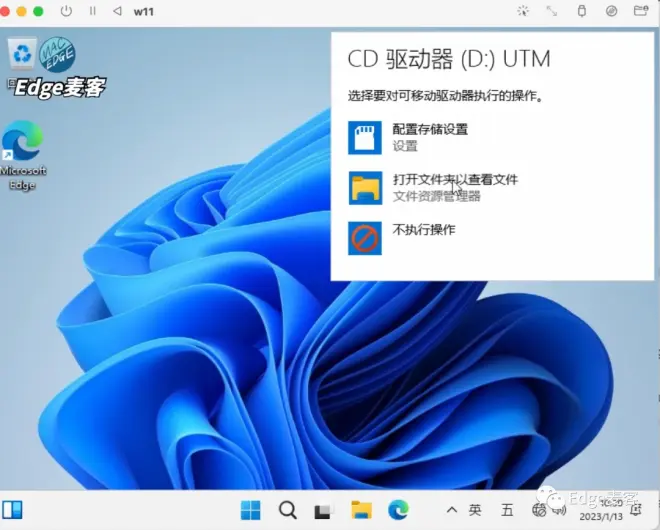Open the Windows Start menu
Screen dimensions: 660x530
pyautogui.click(x=250, y=511)
